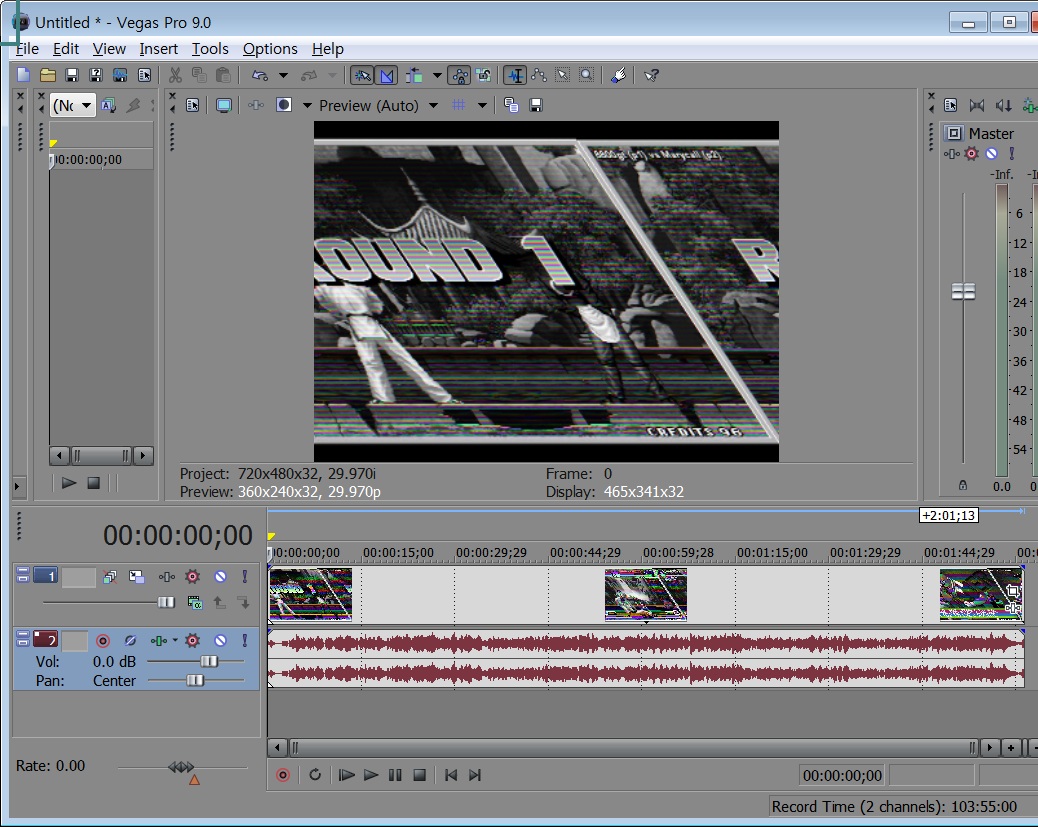This screenshot has height=827, width=1038.
Task: Open split screen view options dropdown
Action: (x=307, y=105)
